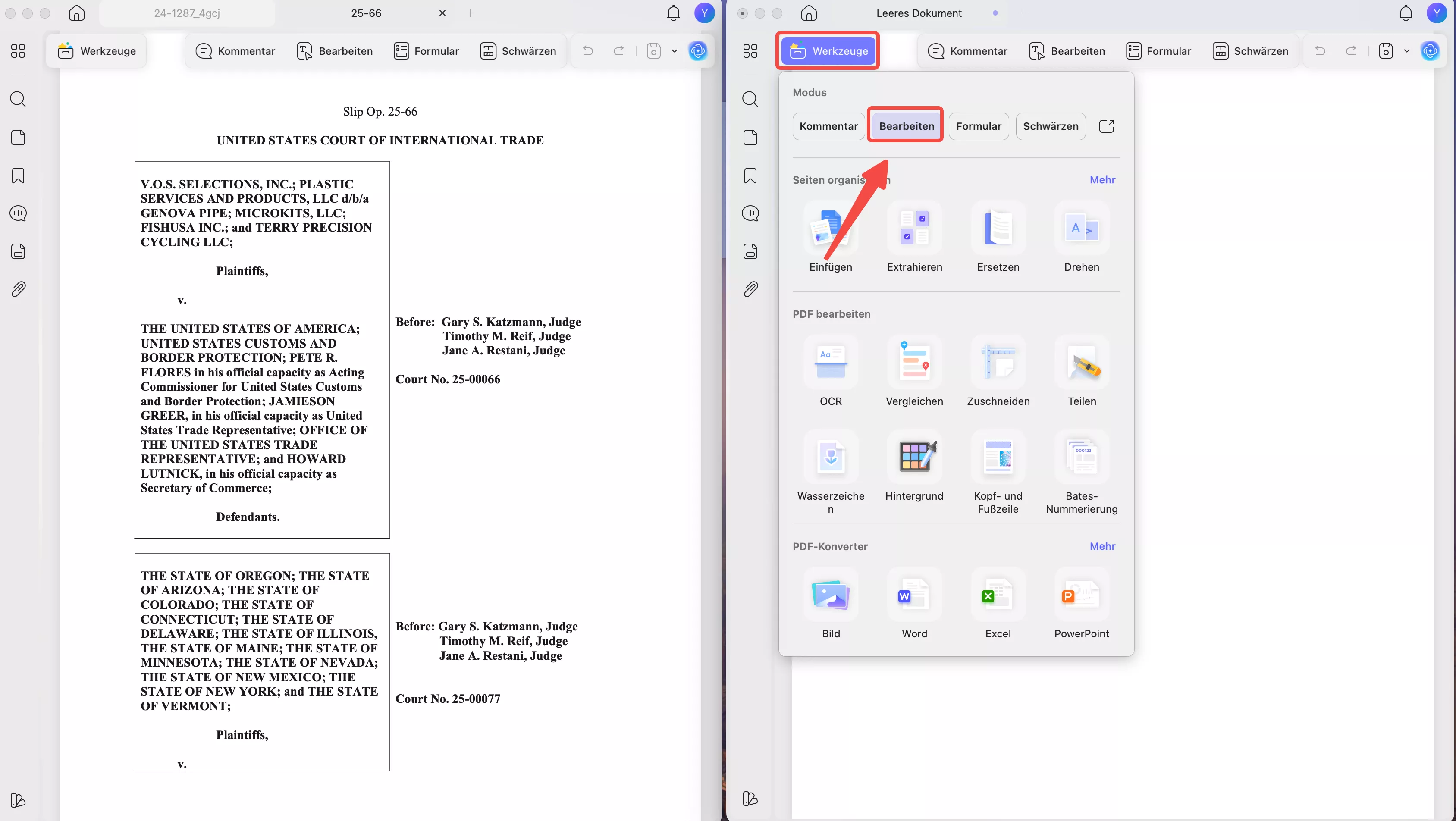This screenshot has height=821, width=1456.
Task: Choose Bates-Nummerierung tool
Action: 1081,457
